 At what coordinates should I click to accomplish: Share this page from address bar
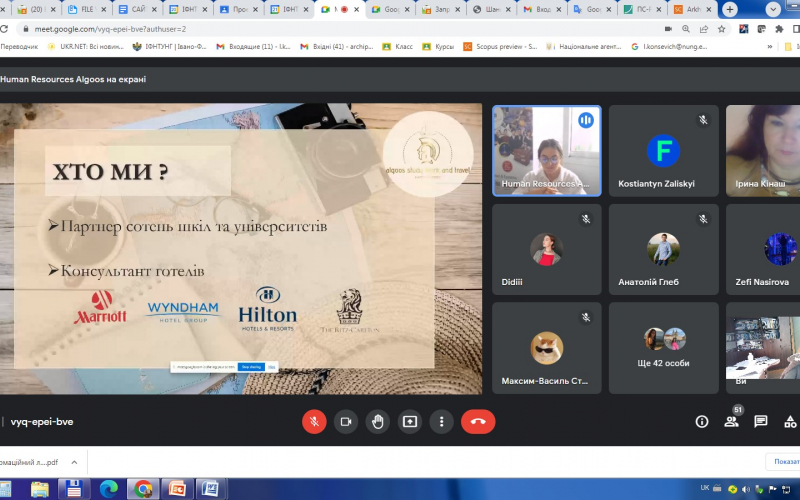point(704,29)
